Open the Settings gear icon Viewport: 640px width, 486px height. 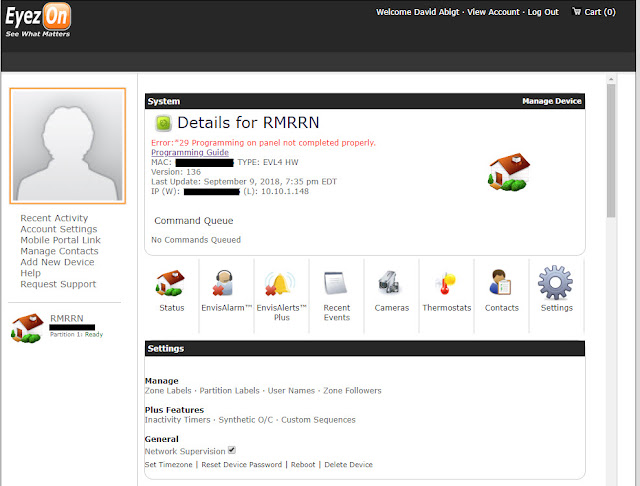(556, 282)
